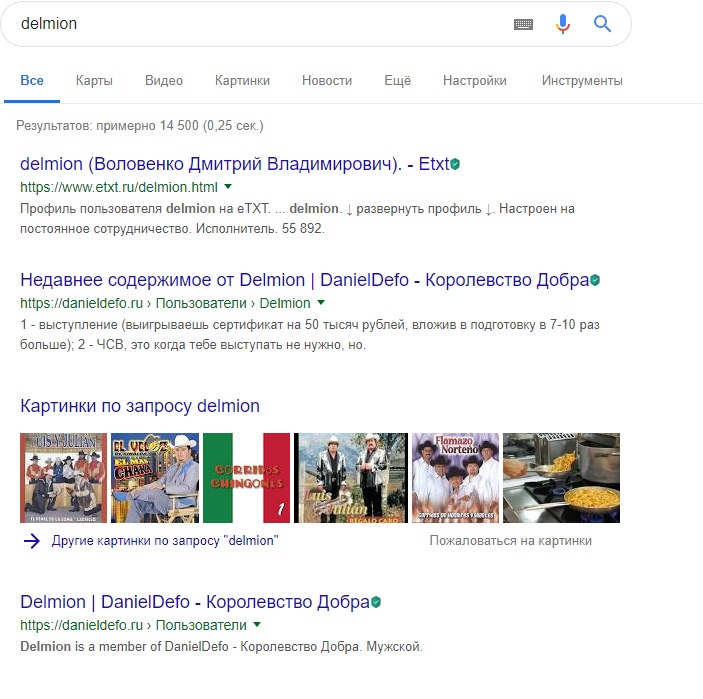
Task: Open 'Инструменты' search tools
Action: (582, 81)
